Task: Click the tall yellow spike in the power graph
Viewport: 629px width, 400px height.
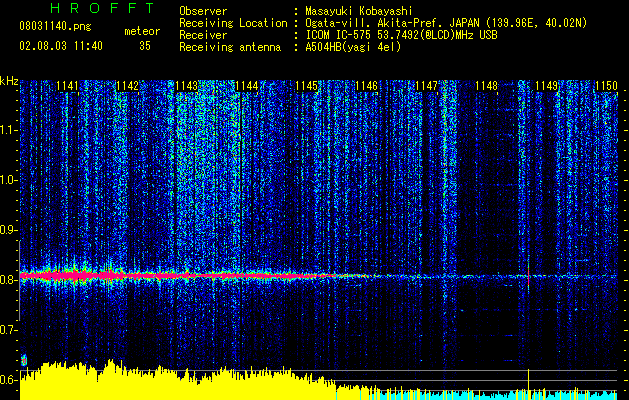Action: point(528,384)
